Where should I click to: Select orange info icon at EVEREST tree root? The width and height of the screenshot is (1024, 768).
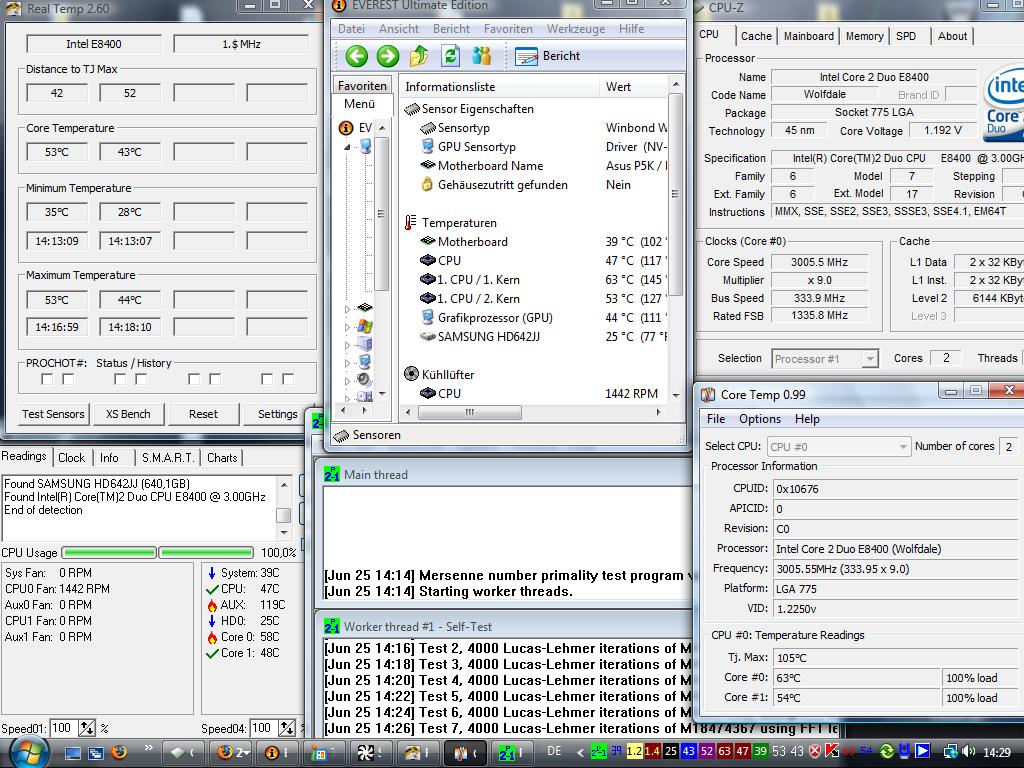point(346,128)
